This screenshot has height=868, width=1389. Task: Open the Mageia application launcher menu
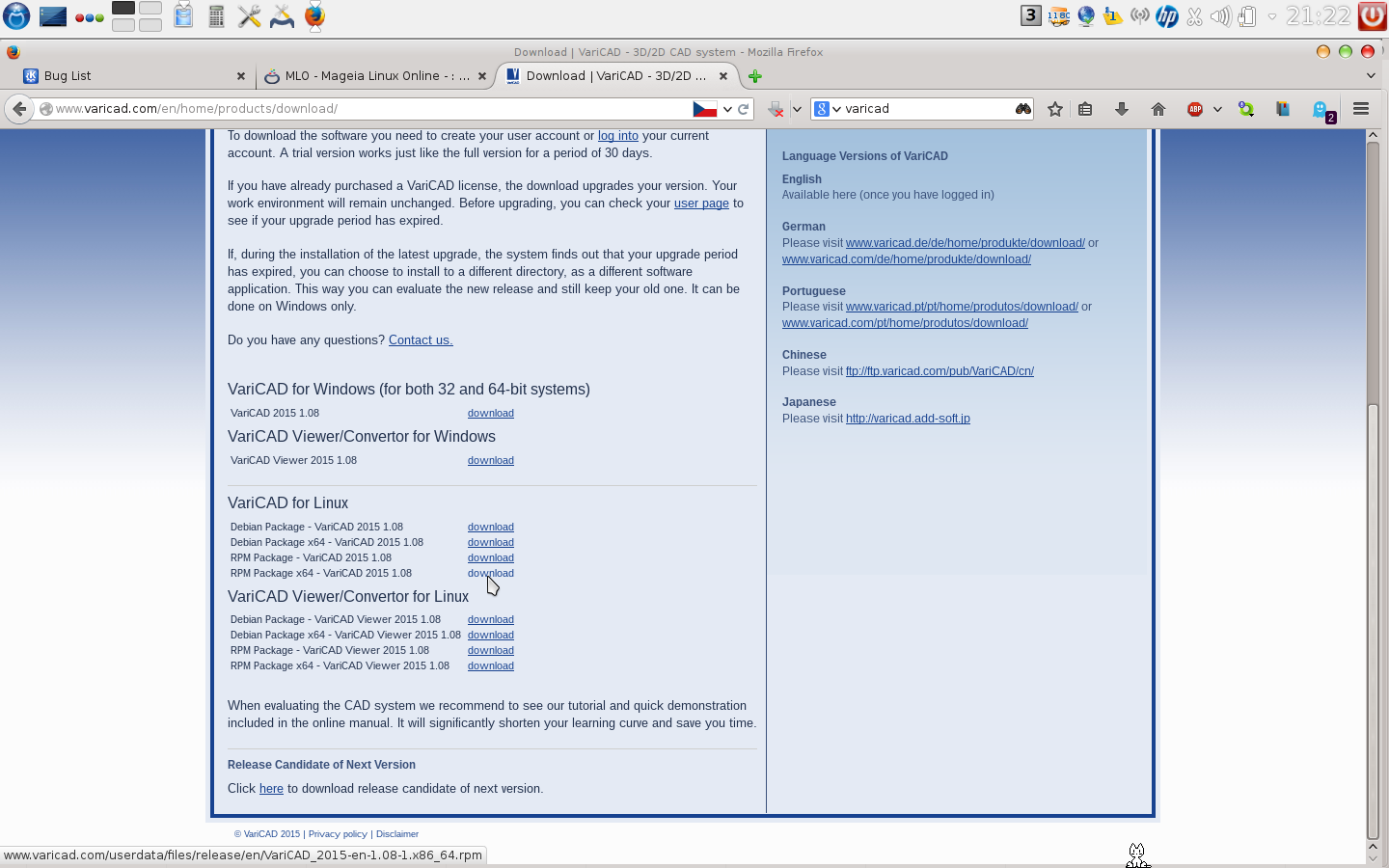point(16,15)
